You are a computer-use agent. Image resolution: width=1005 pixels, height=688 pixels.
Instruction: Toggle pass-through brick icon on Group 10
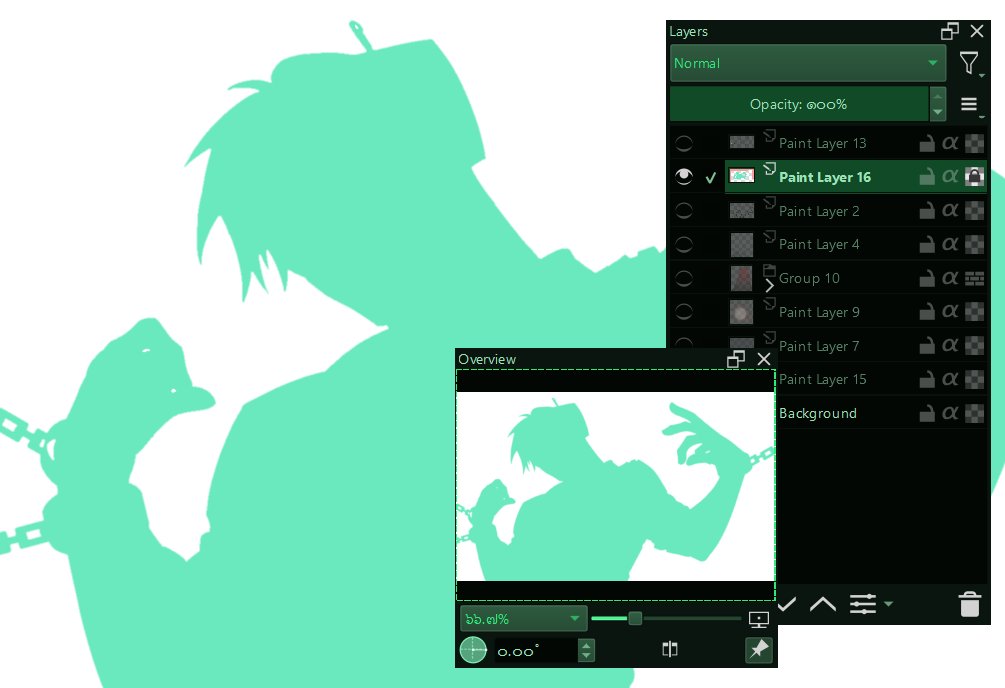pos(974,278)
